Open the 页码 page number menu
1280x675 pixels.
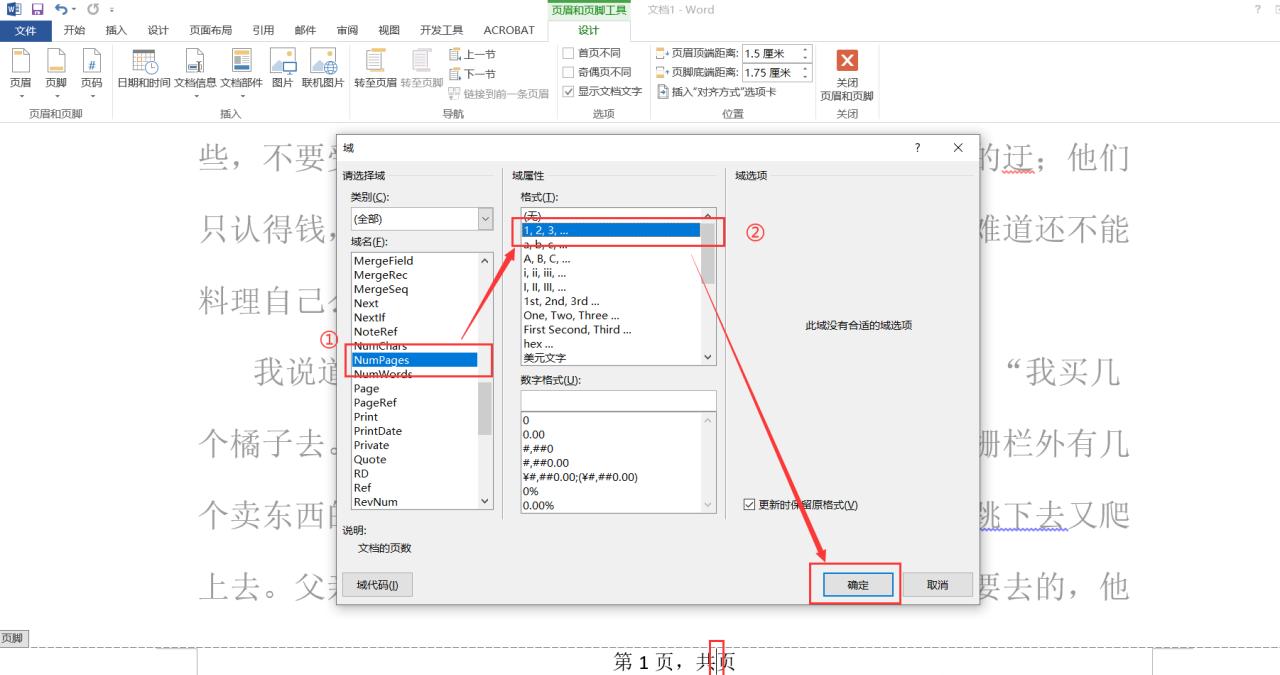coord(91,73)
